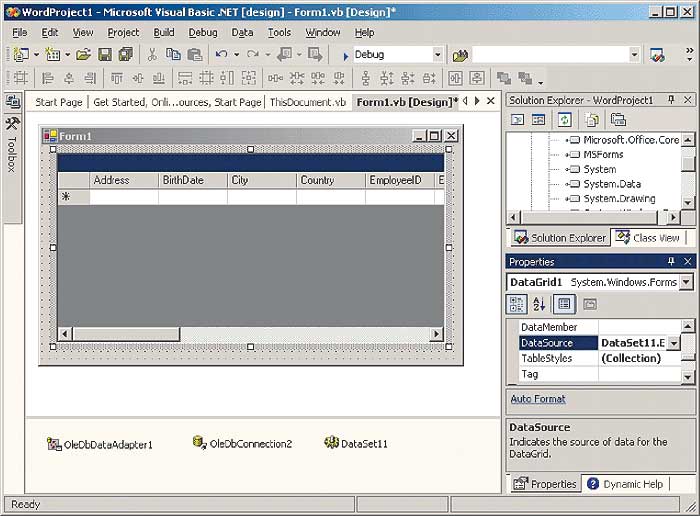The image size is (700, 516).
Task: Open the Data menu
Action: (242, 33)
